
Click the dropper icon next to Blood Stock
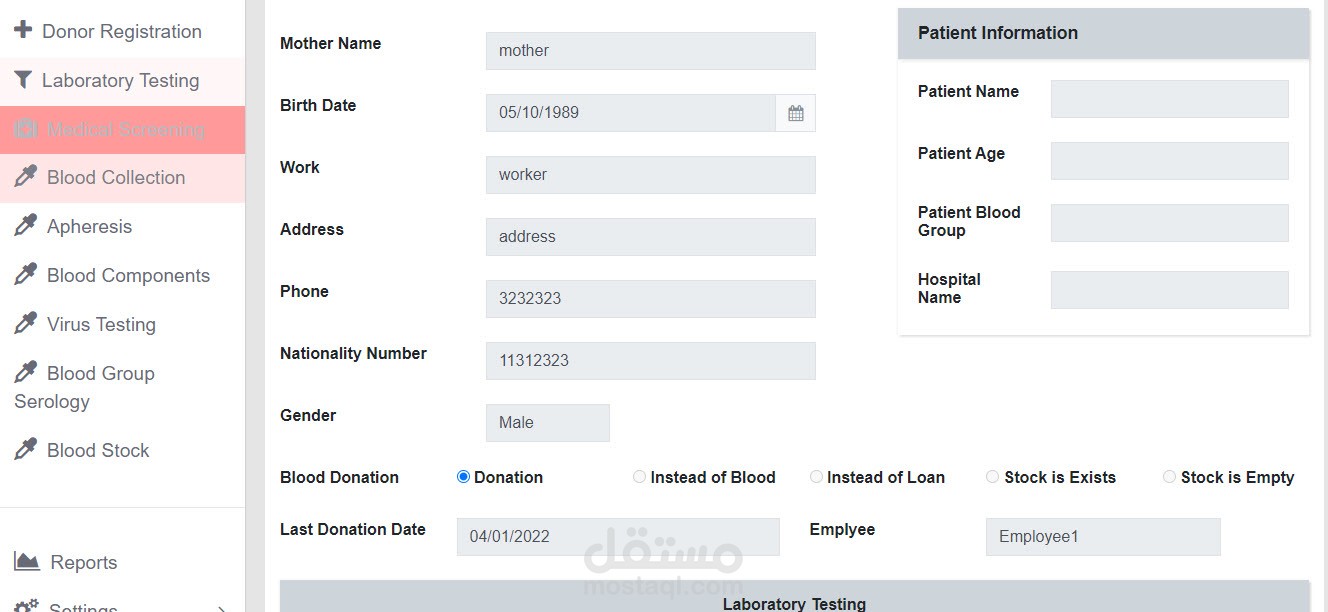click(25, 450)
